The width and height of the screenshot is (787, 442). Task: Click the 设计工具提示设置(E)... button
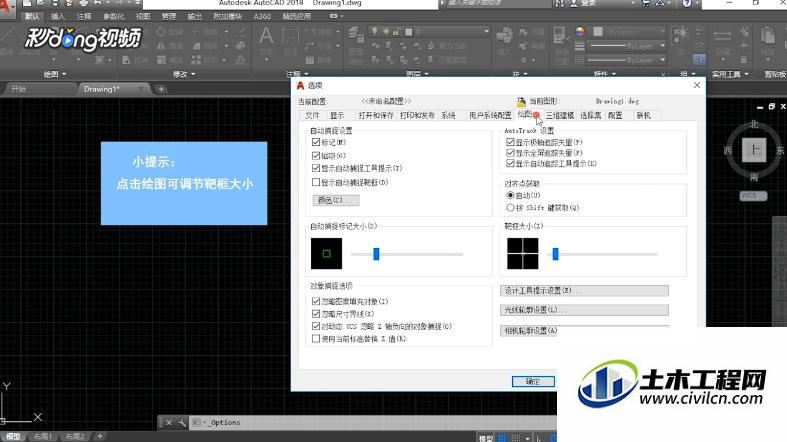point(584,290)
